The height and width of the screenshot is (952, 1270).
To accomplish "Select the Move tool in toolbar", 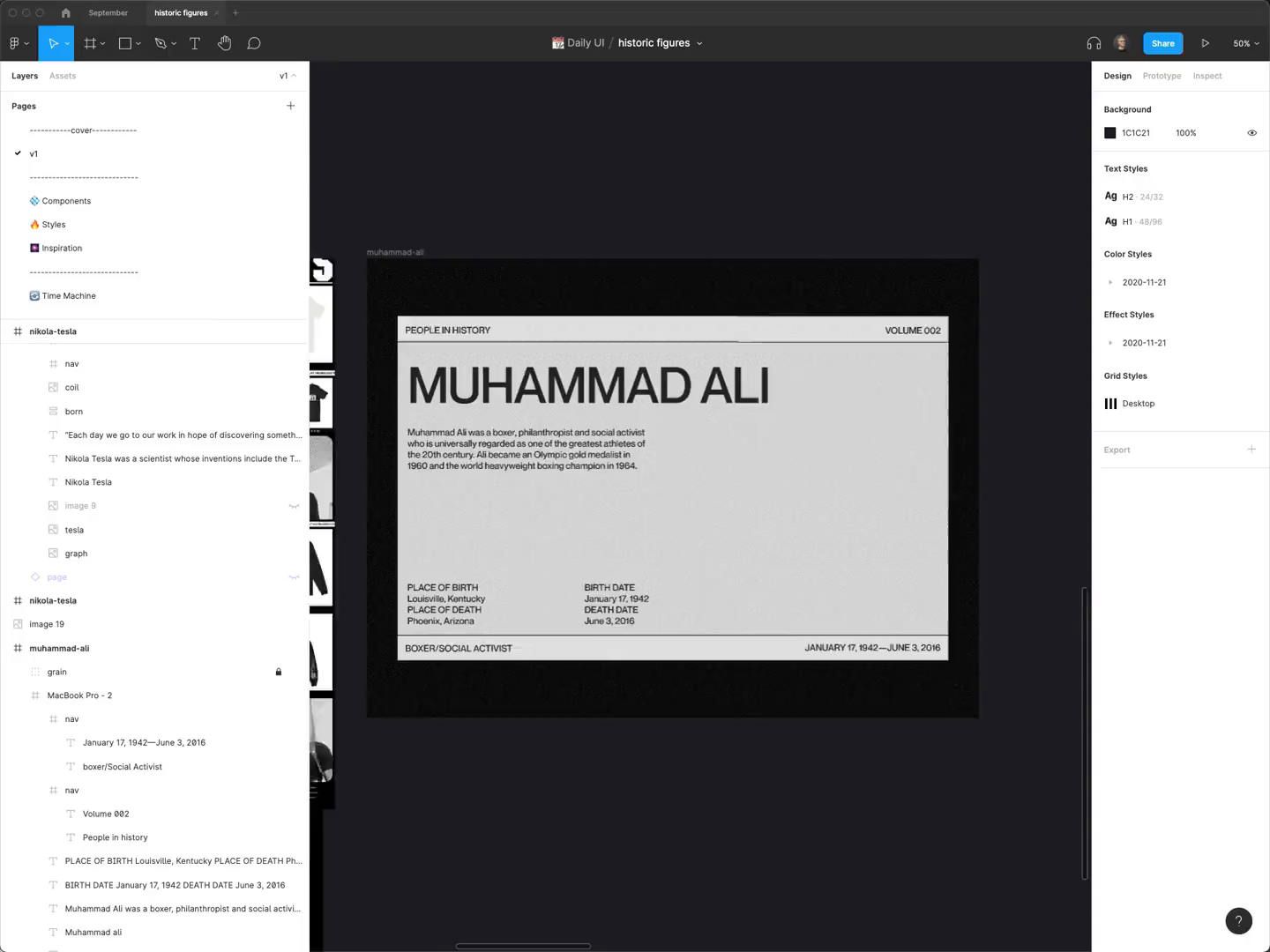I will [x=53, y=43].
